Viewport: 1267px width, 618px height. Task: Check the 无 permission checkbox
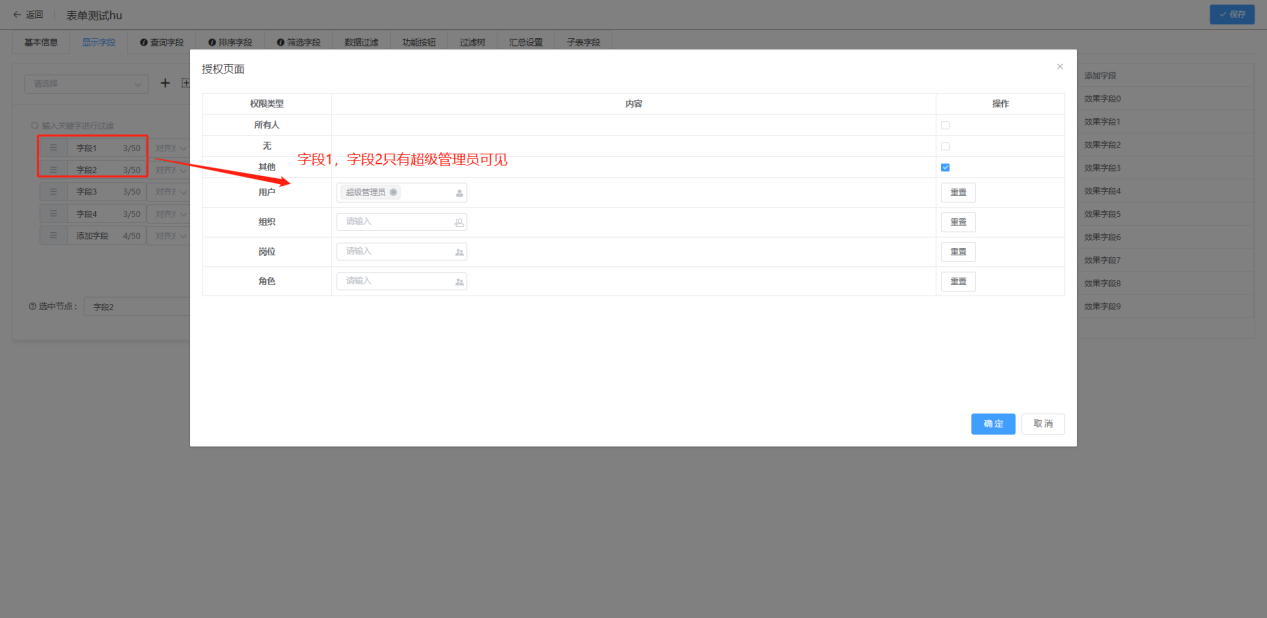(x=945, y=146)
